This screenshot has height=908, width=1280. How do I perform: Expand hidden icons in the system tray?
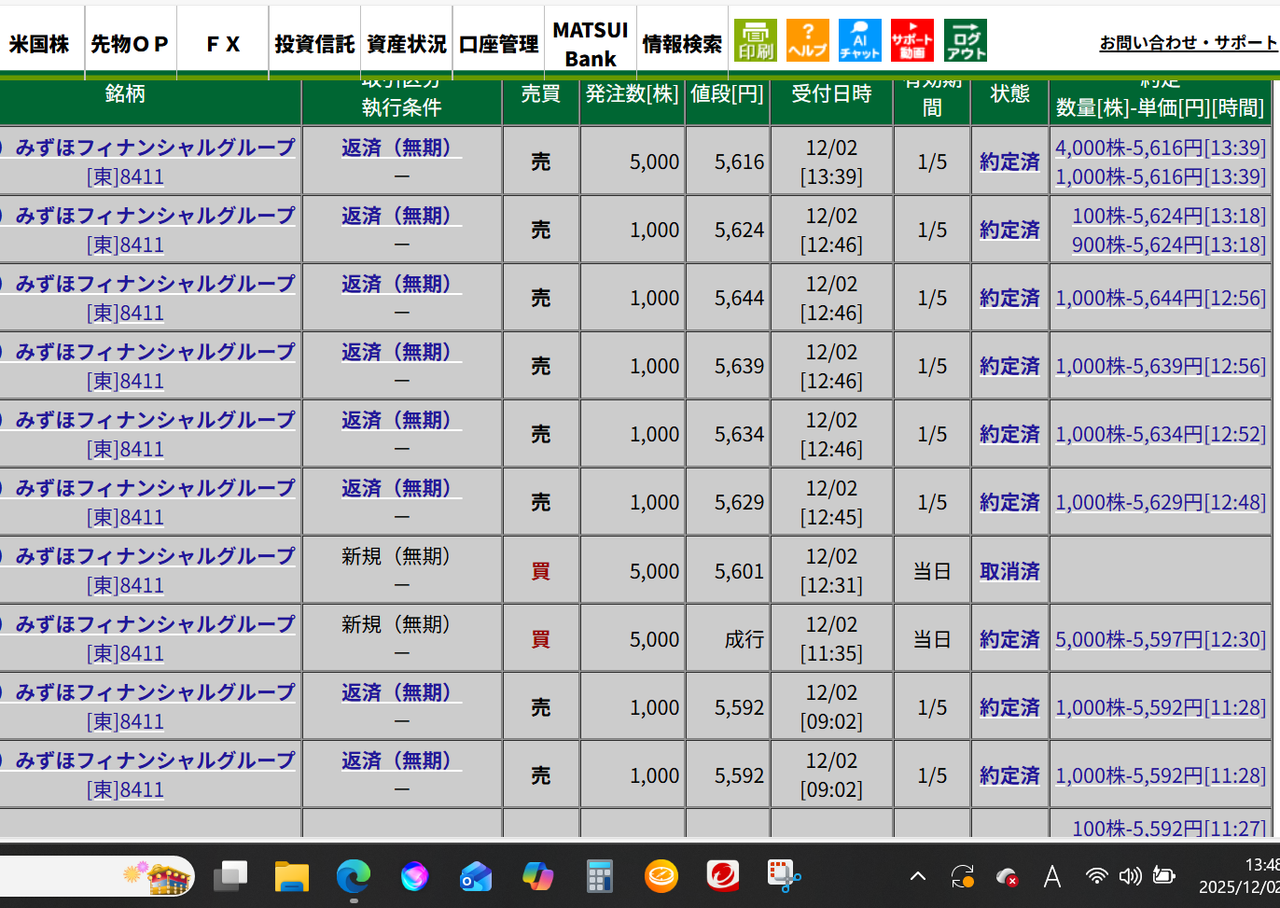[916, 877]
